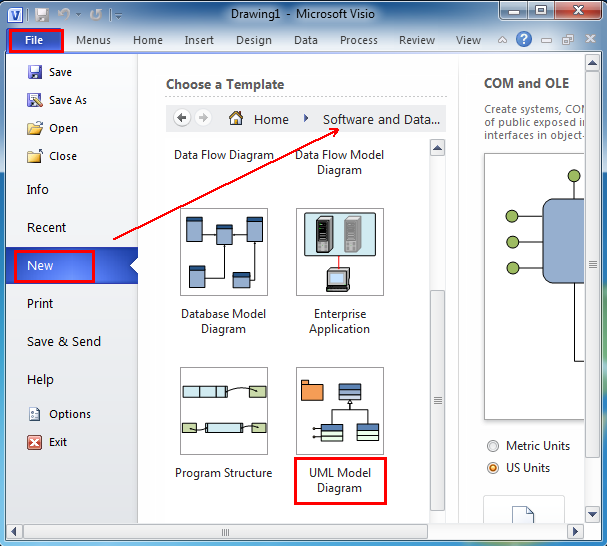Click the Home house icon in breadcrumb
The image size is (607, 546).
236,118
